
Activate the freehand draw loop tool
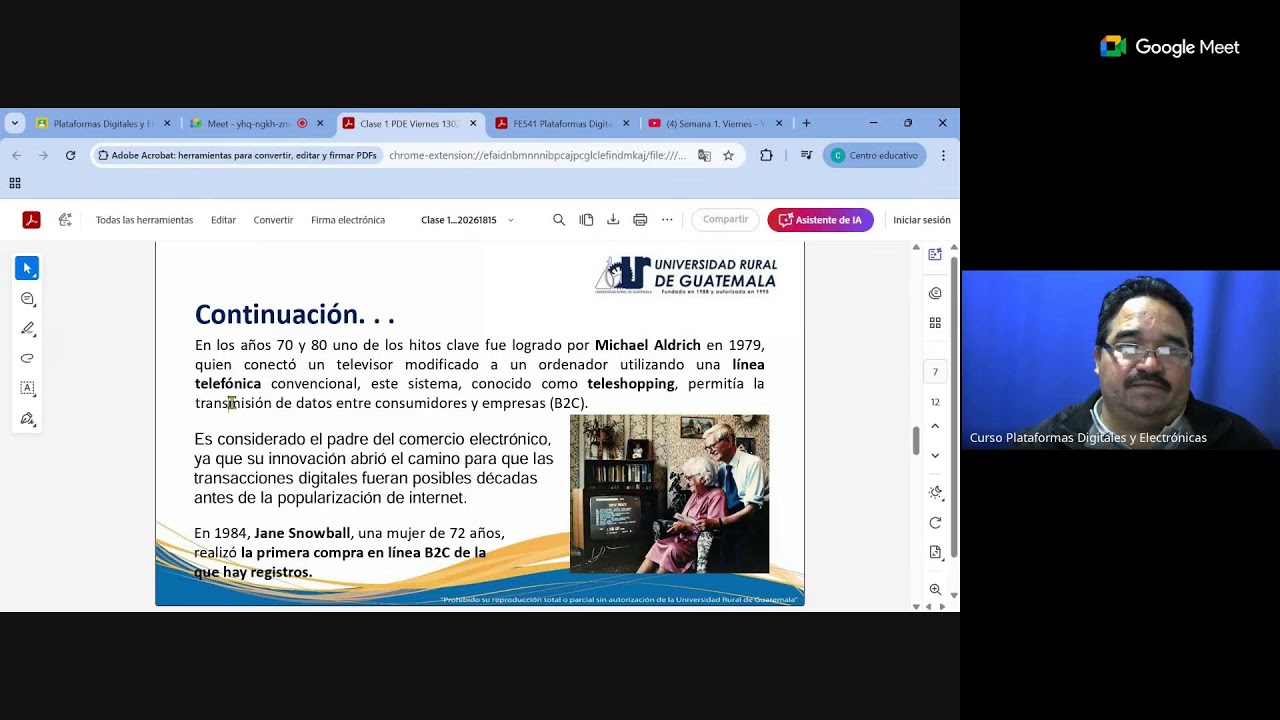pyautogui.click(x=27, y=358)
